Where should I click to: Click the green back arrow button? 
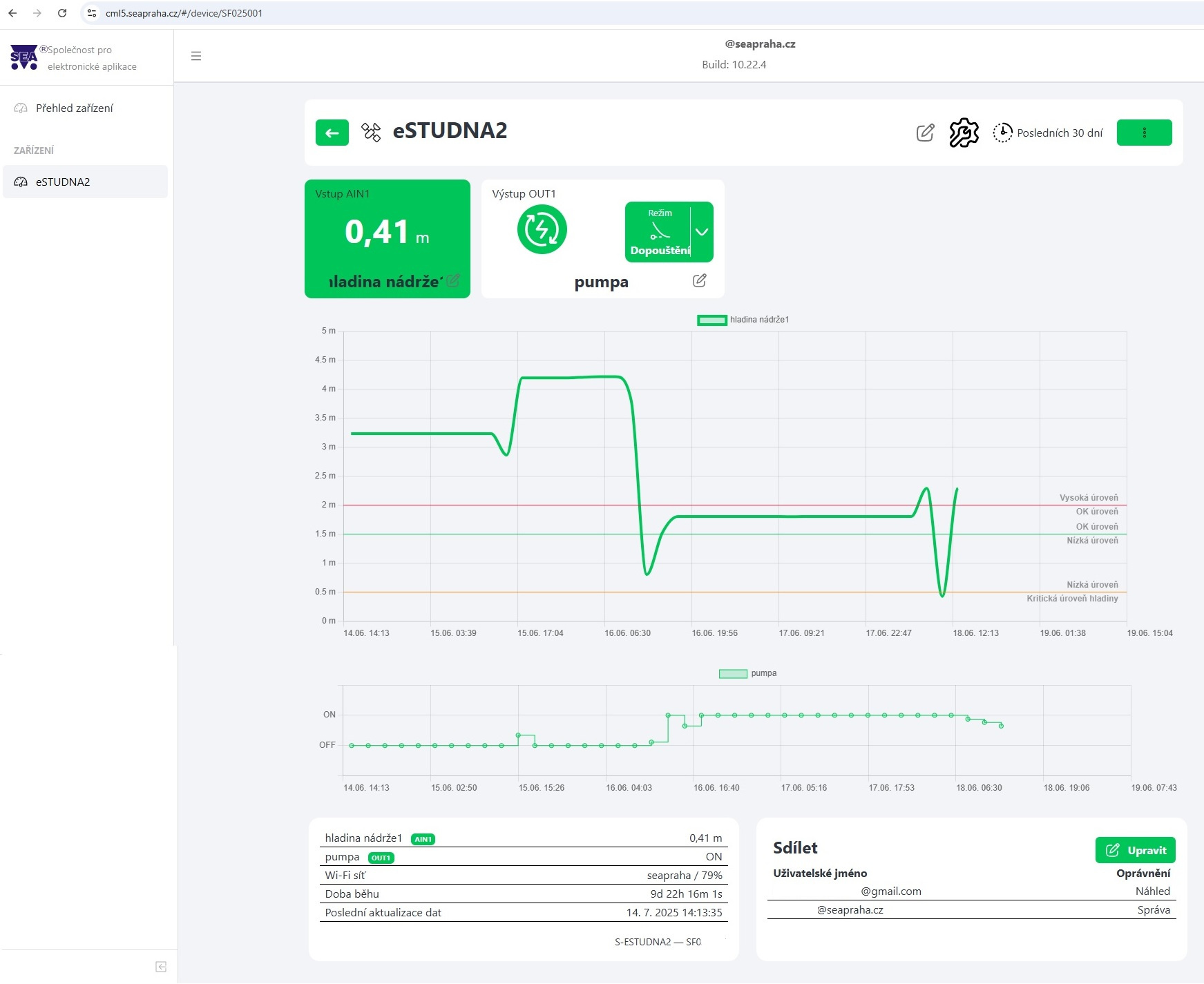[x=332, y=133]
